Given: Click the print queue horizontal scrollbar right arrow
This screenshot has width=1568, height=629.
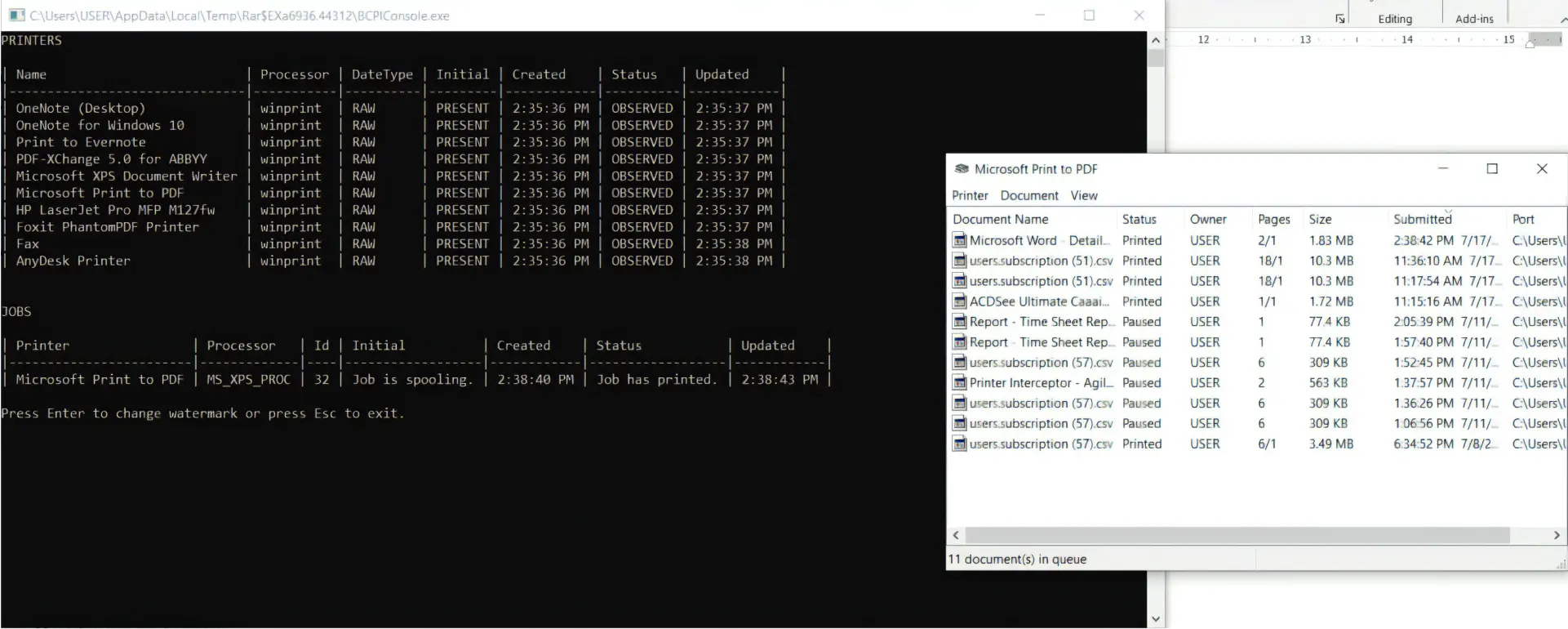Looking at the screenshot, I should point(1557,536).
